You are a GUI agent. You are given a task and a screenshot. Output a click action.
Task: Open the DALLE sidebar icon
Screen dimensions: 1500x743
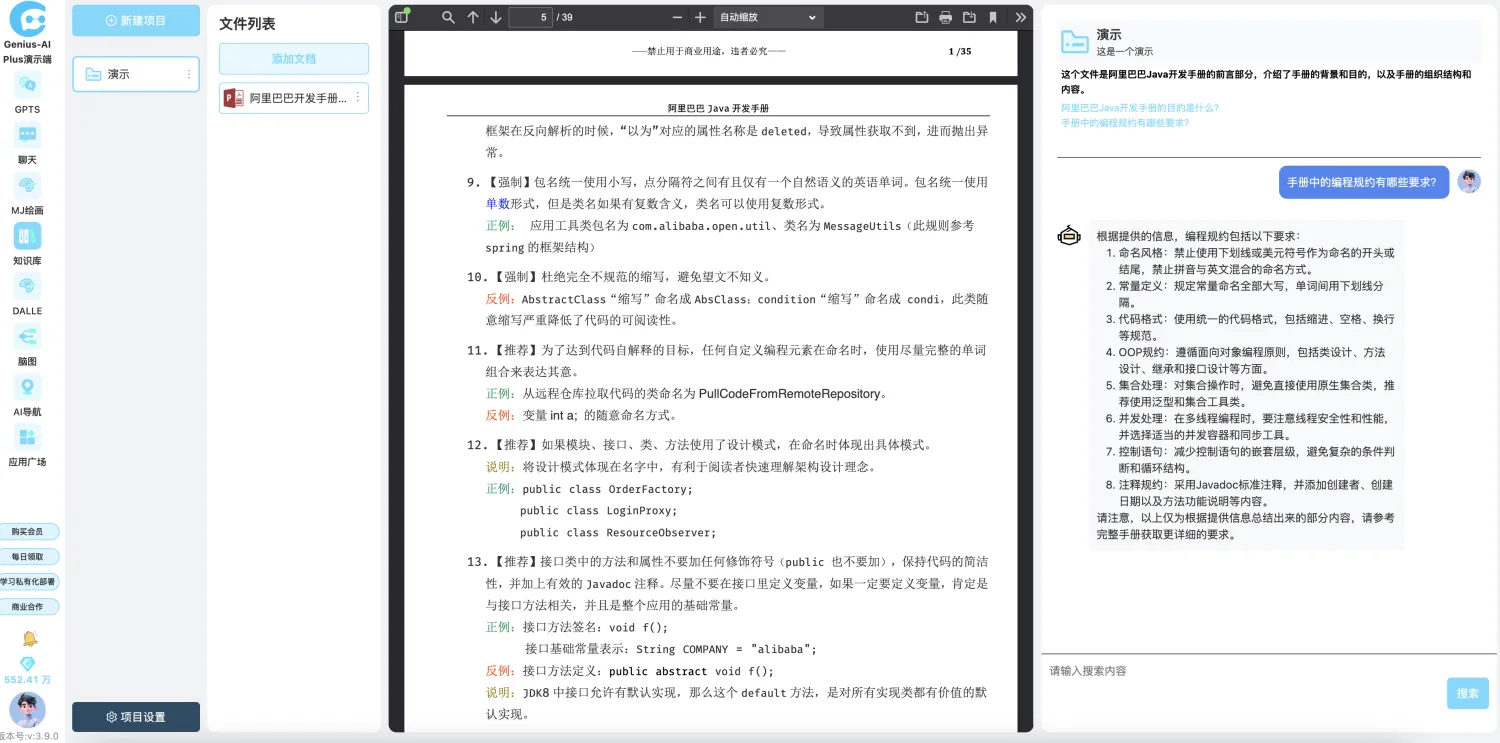27,286
